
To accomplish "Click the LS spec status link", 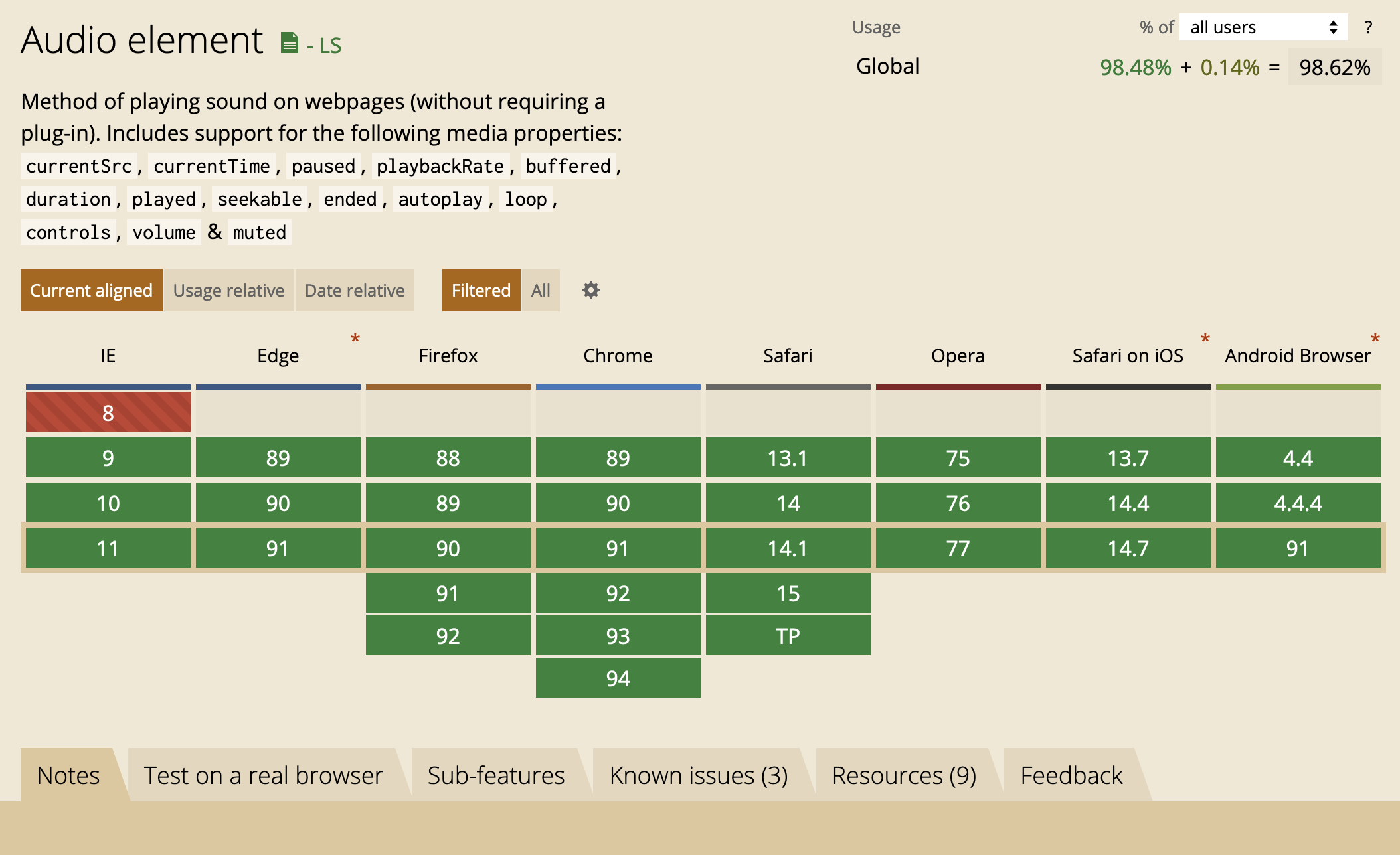I will coord(329,45).
